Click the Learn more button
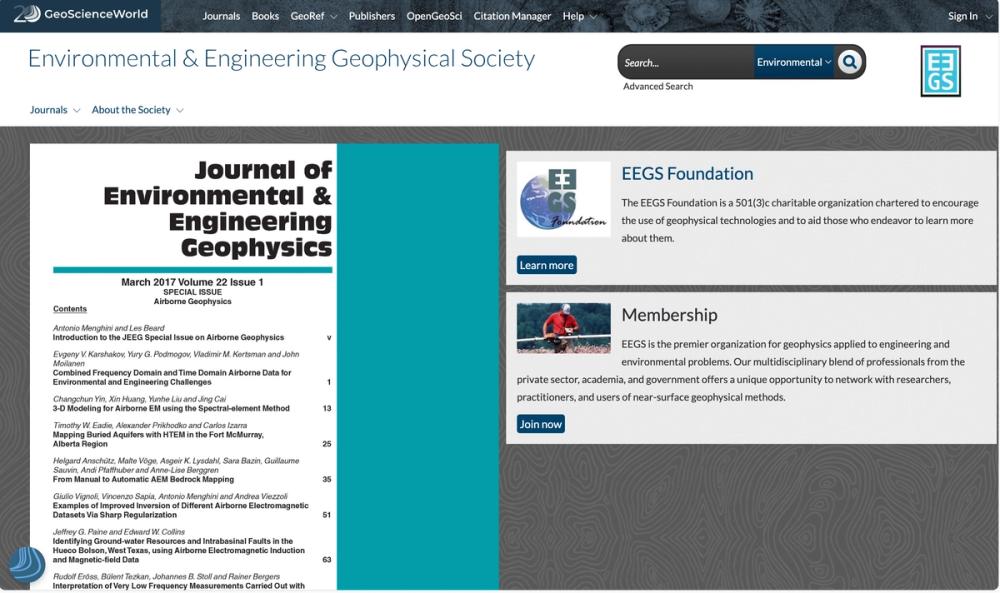This screenshot has height=593, width=1000. pos(547,265)
